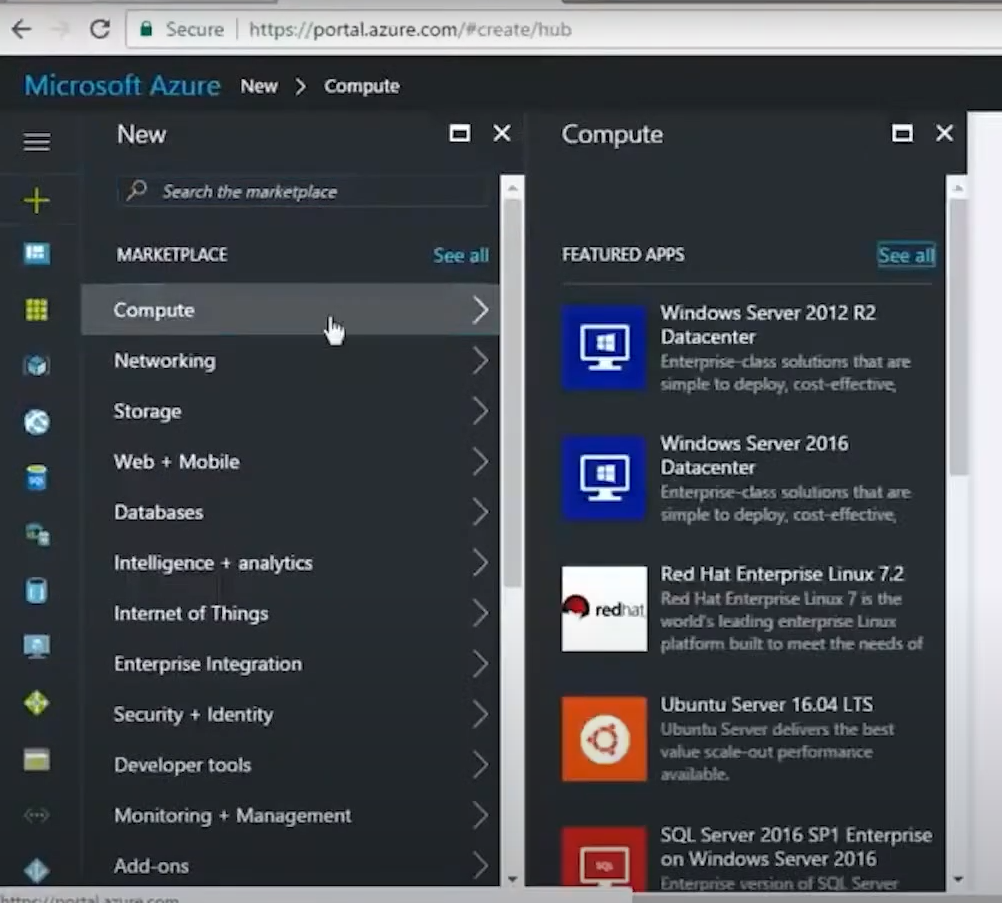Click the Compute blade vertical scrollbar thumb
The height and width of the screenshot is (903, 1002).
click(957, 337)
